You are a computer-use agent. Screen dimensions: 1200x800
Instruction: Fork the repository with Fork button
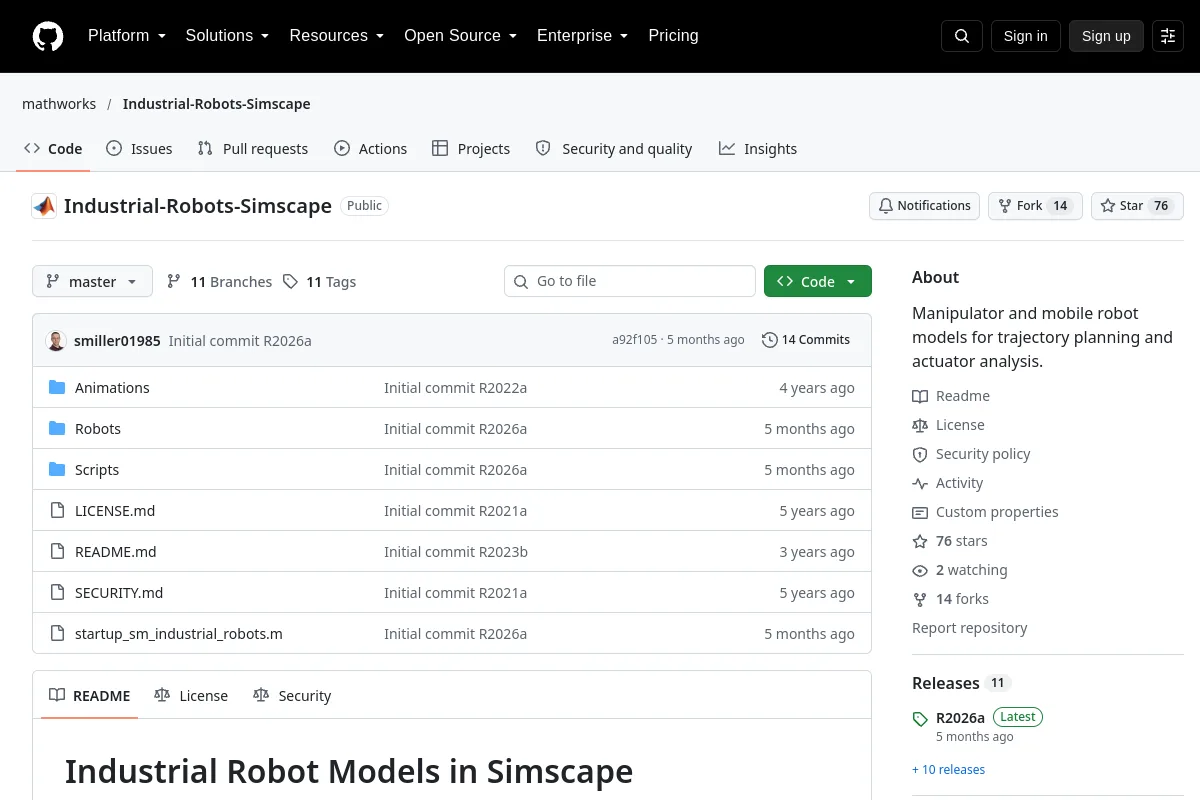1035,206
